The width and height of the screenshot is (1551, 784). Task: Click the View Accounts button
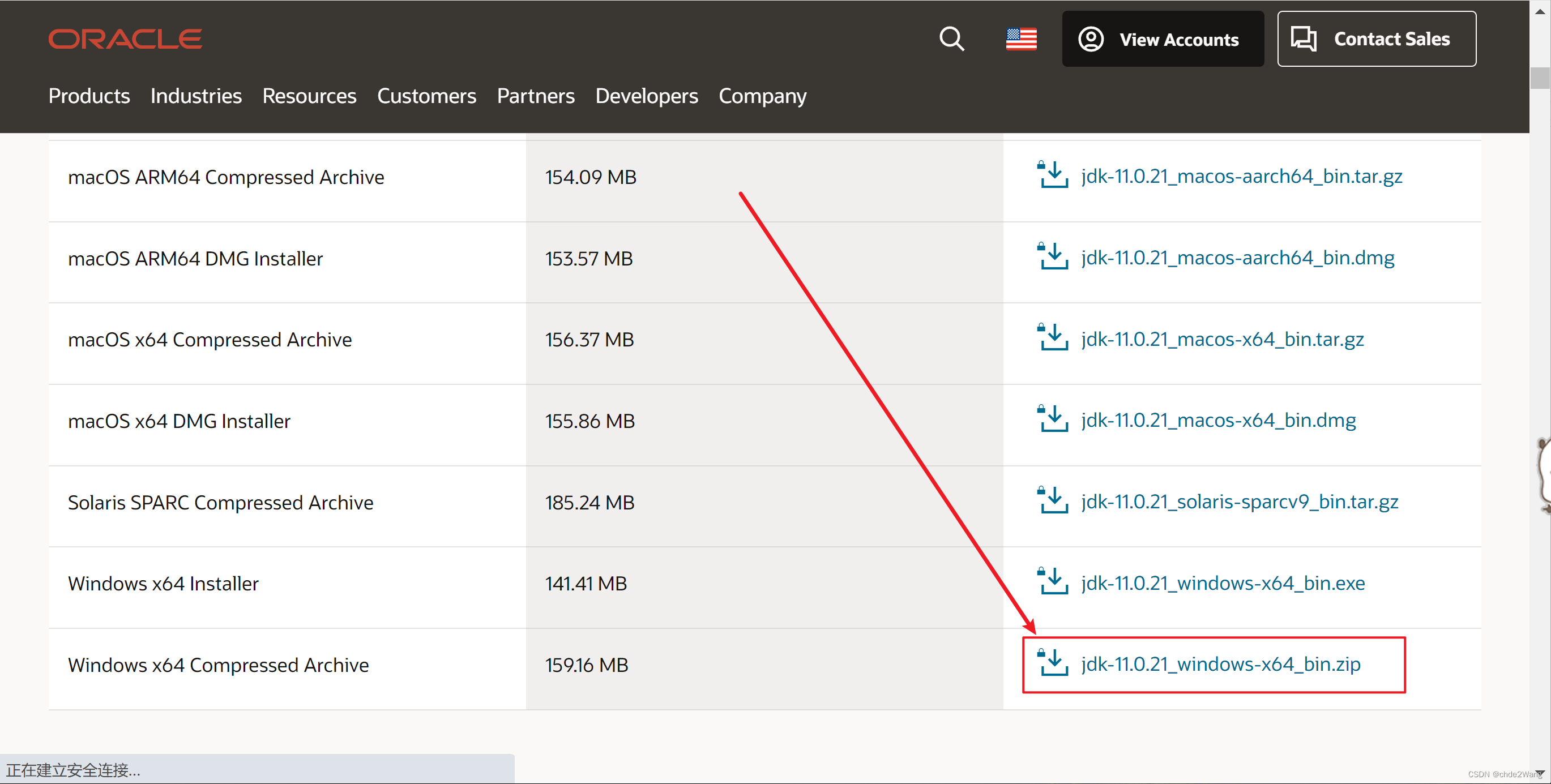pyautogui.click(x=1162, y=39)
